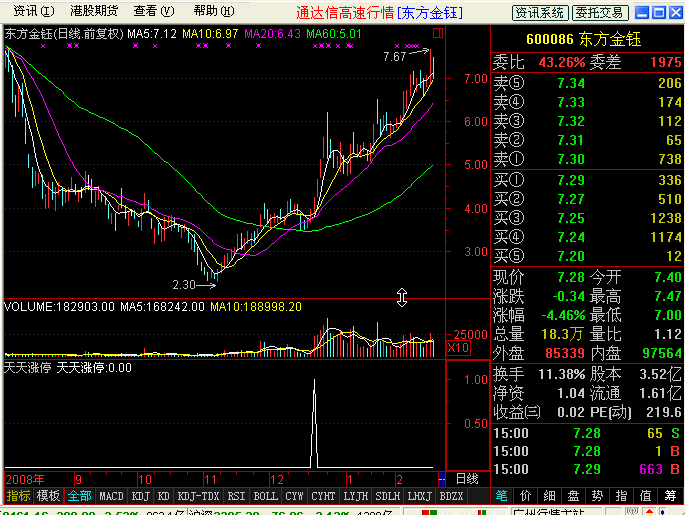Viewport: 685px width, 515px height.
Task: Select the 指 index tab
Action: click(x=622, y=496)
